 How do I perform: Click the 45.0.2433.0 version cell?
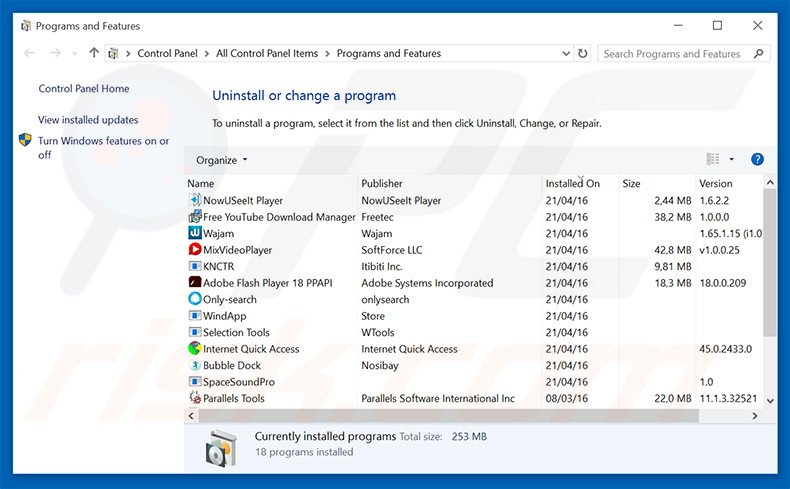pyautogui.click(x=726, y=348)
